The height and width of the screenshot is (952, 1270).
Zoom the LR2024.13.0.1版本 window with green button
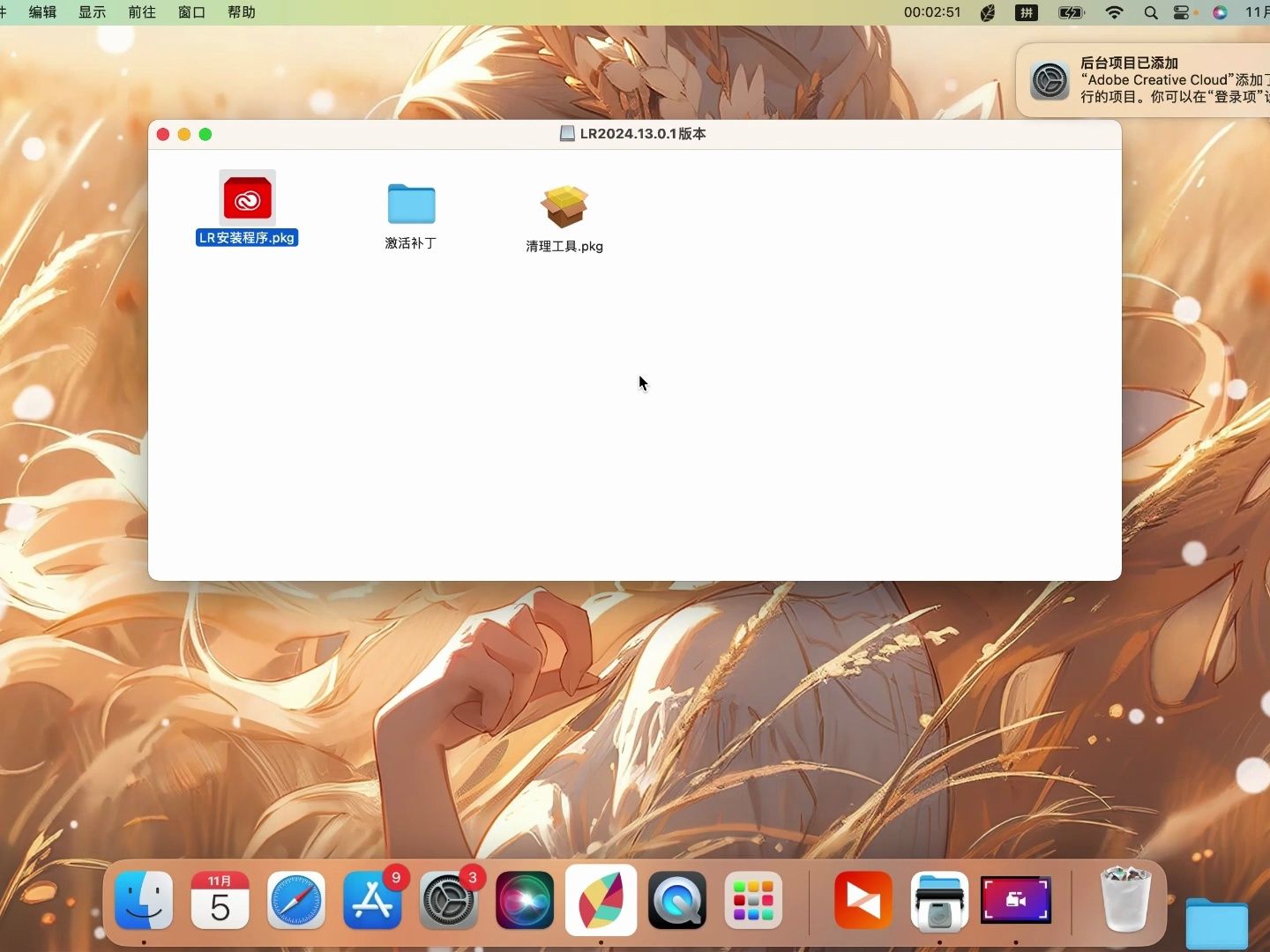205,134
